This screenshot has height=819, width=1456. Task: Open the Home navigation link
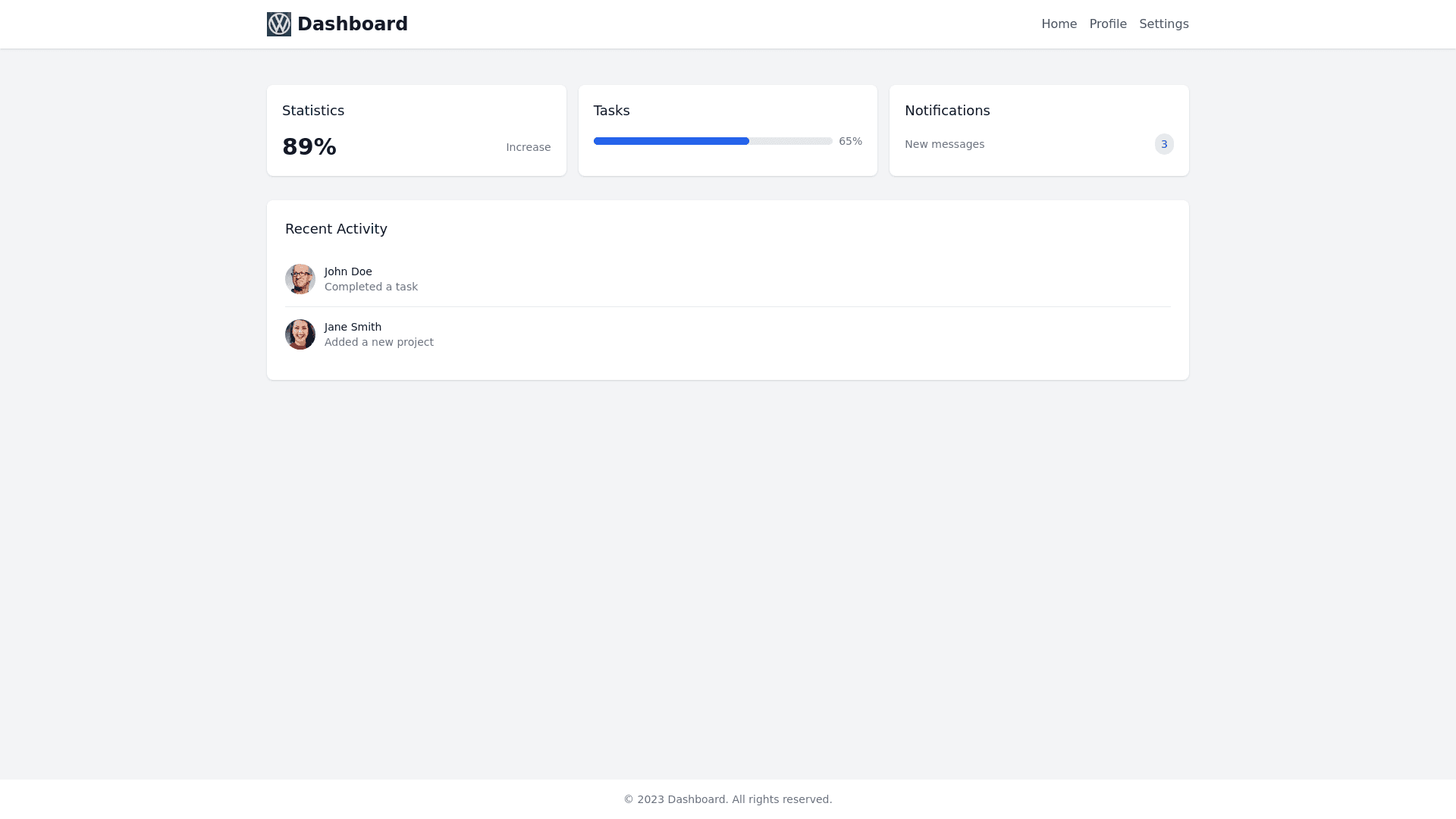[x=1059, y=24]
